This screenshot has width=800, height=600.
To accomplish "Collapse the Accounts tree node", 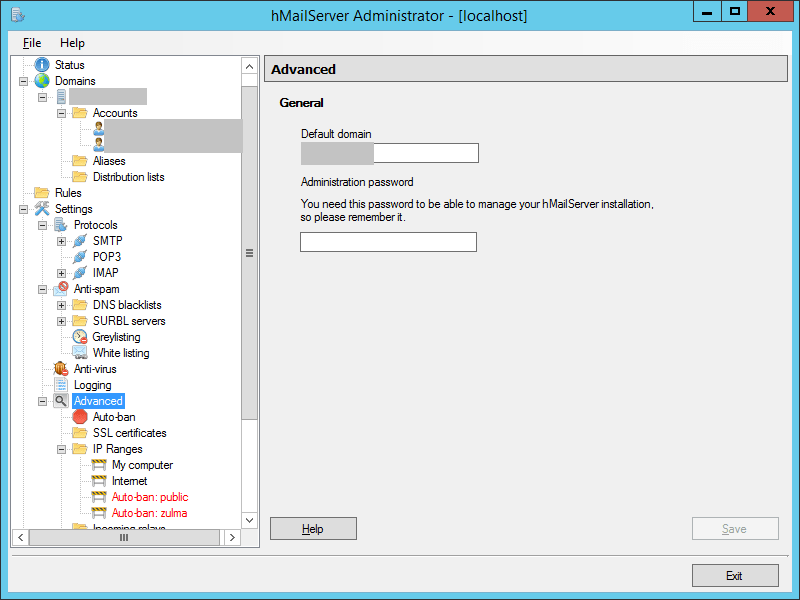I will click(61, 113).
